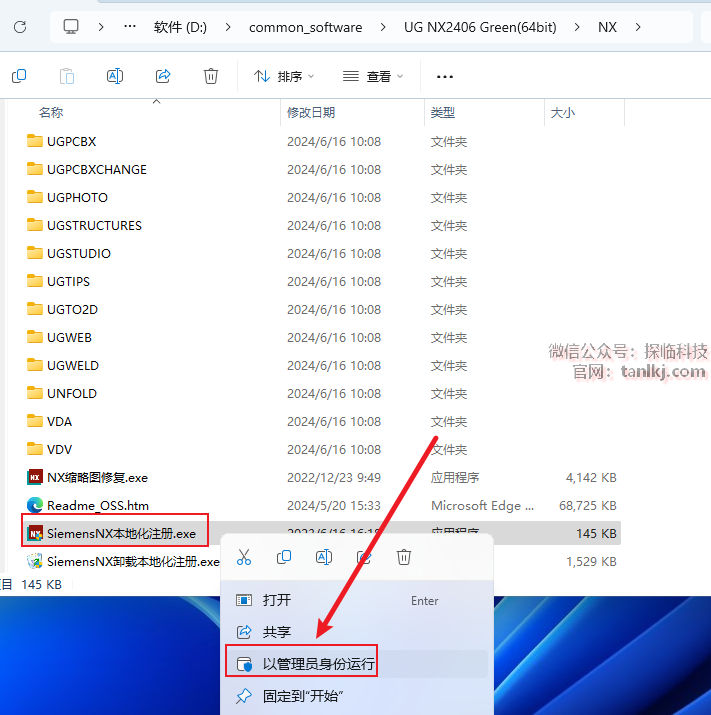Sort by 大小 column header
The image size is (711, 715).
pyautogui.click(x=562, y=112)
